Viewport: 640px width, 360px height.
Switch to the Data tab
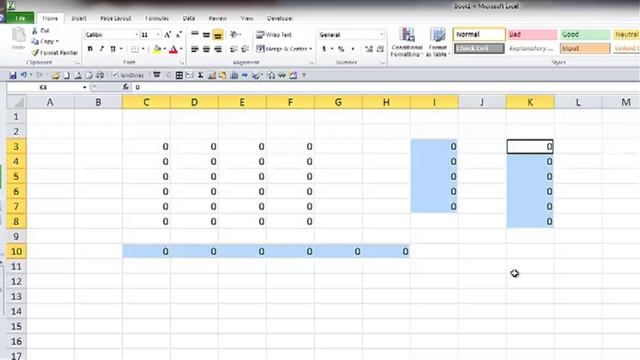[189, 18]
